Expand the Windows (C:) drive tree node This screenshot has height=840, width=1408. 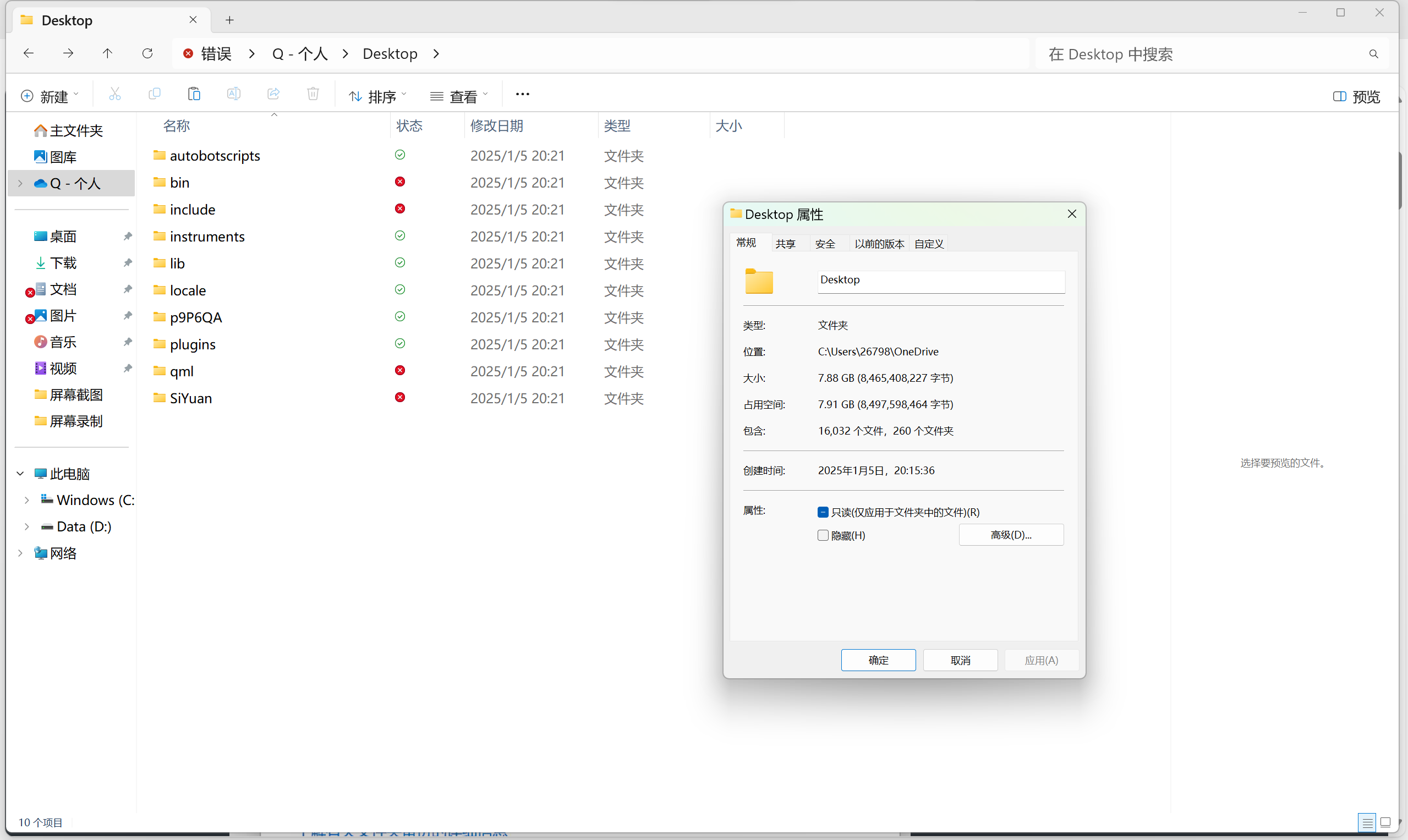[26, 501]
